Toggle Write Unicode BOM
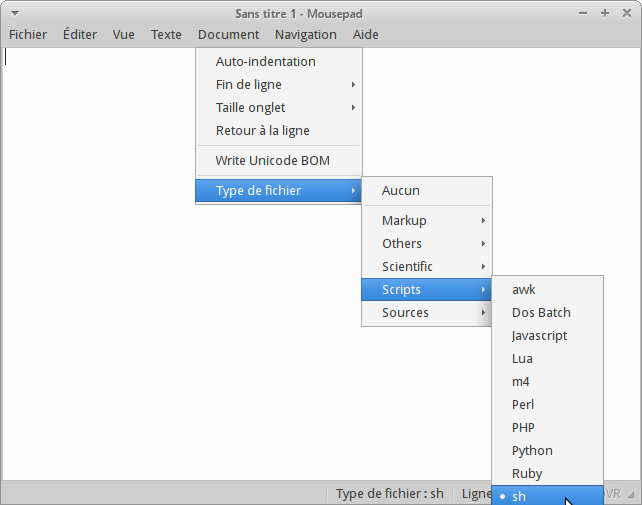The width and height of the screenshot is (642, 505). pos(272,160)
